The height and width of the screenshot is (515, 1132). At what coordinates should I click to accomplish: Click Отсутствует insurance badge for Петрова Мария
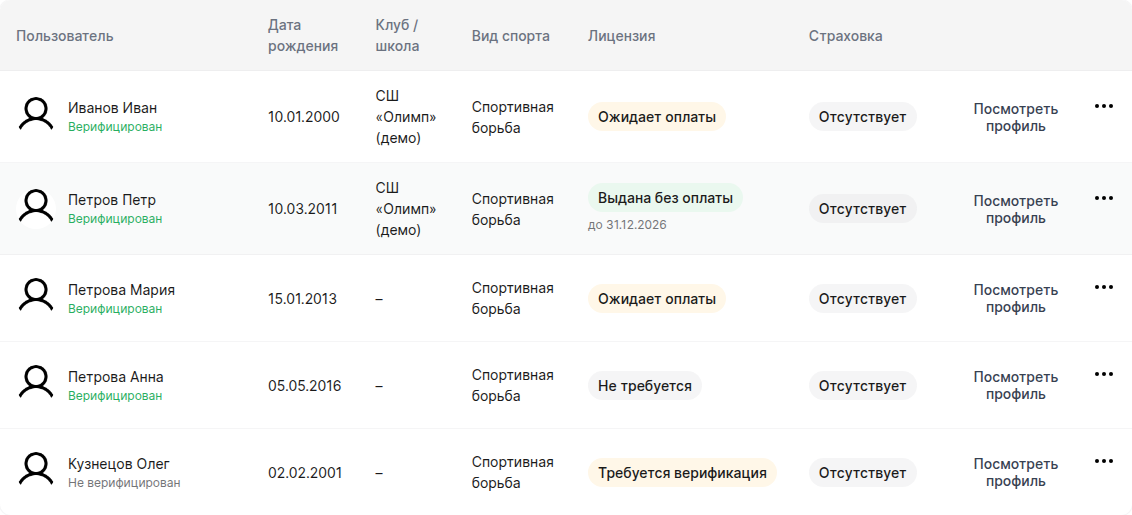pyautogui.click(x=863, y=299)
